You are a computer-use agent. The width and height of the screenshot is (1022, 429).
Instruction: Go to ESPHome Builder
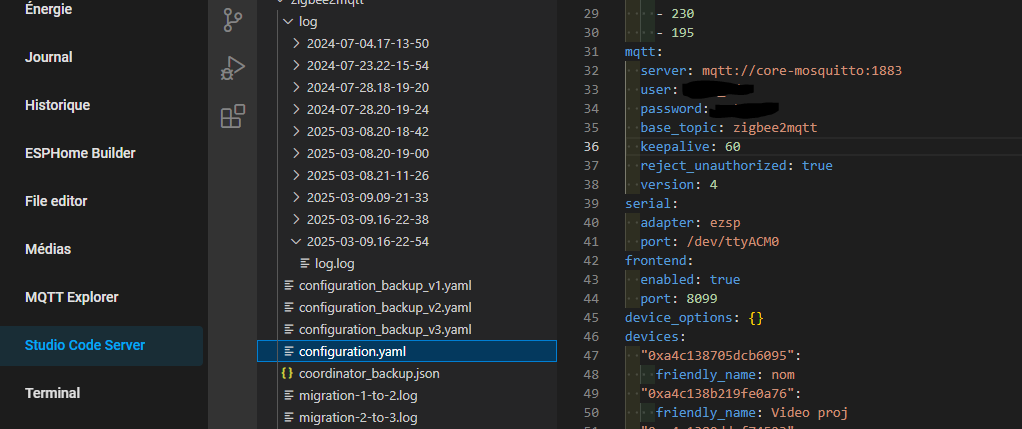[80, 153]
